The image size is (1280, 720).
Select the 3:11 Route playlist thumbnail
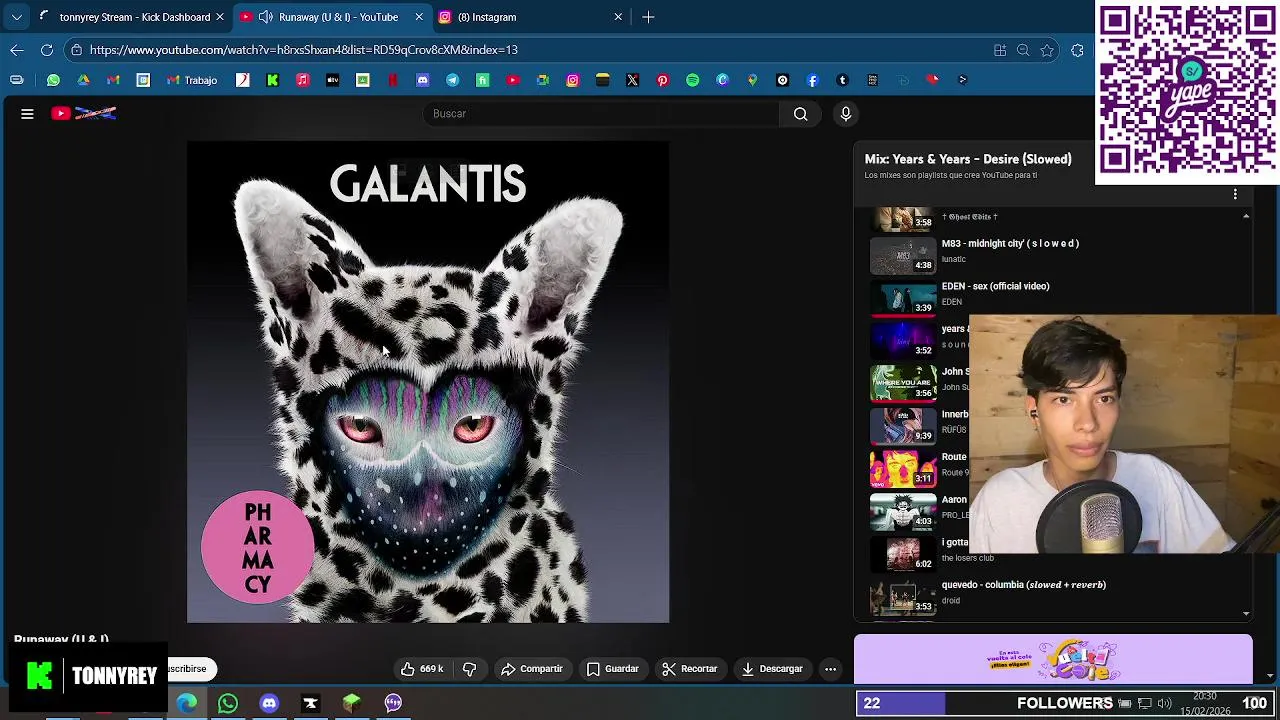(x=903, y=469)
